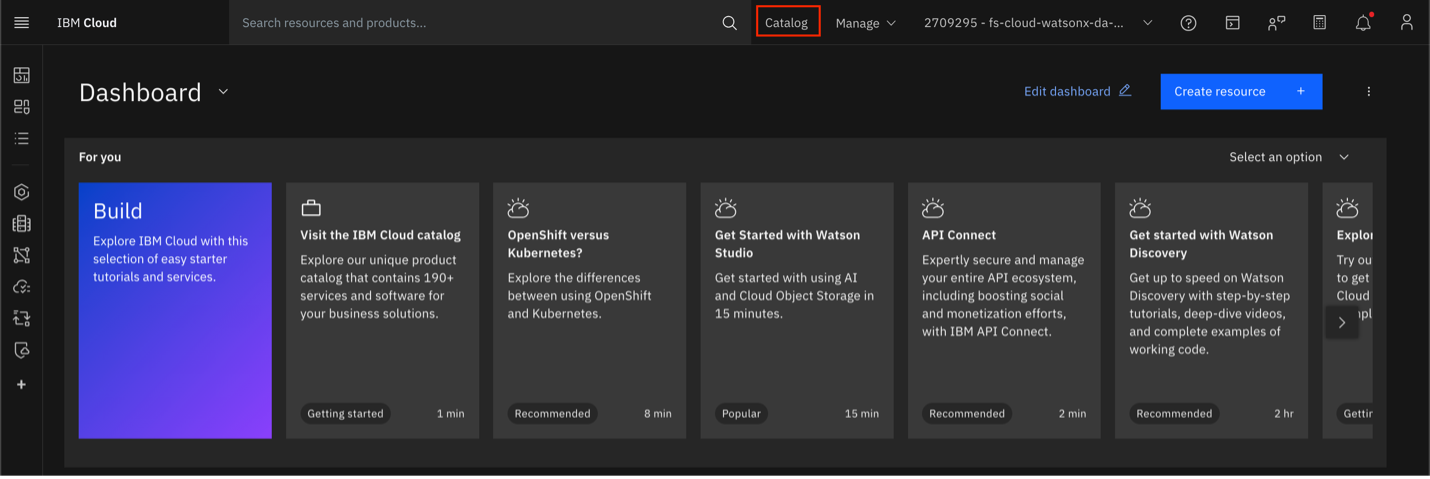Expand the Dashboard title dropdown chevron
The height and width of the screenshot is (479, 1430).
223,92
